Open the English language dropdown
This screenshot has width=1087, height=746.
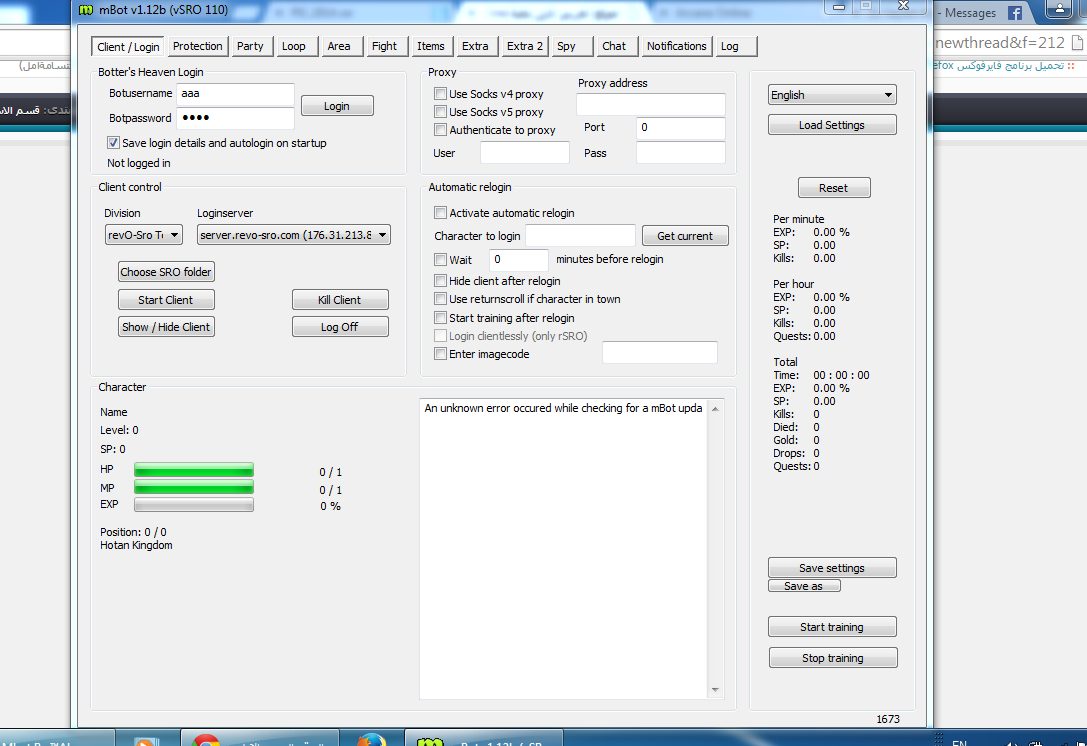click(832, 95)
